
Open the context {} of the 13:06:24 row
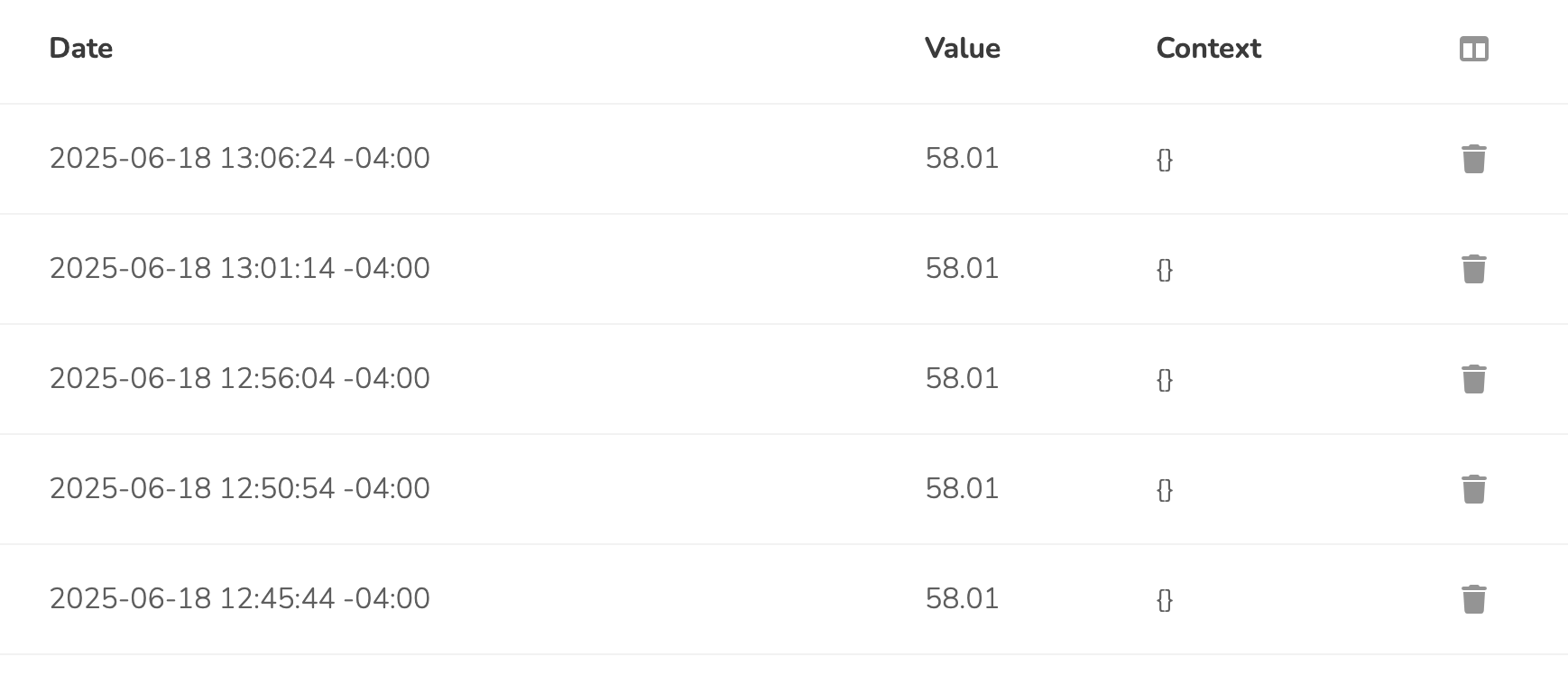point(1165,160)
